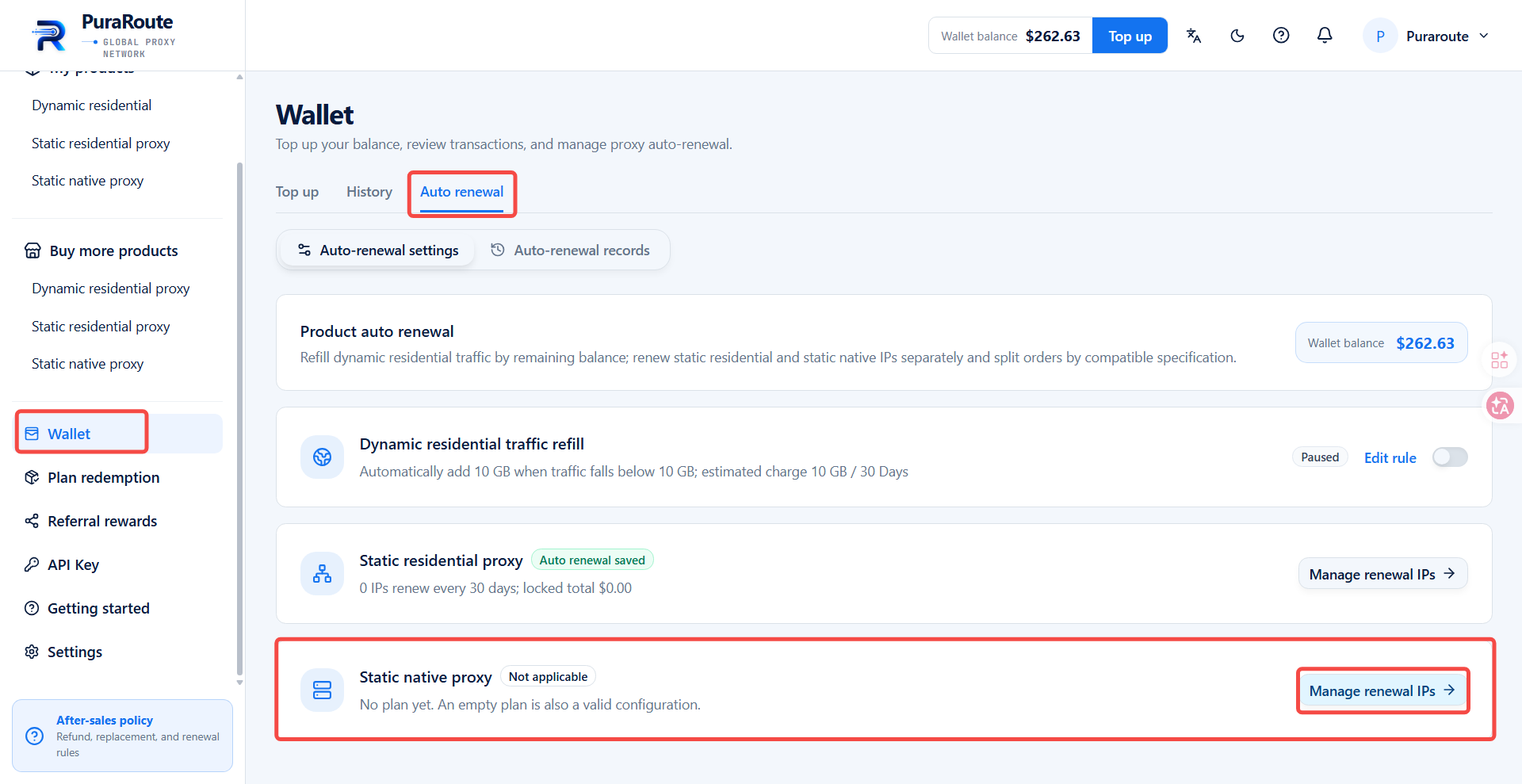Image resolution: width=1522 pixels, height=784 pixels.
Task: Click the Settings gear icon
Action: (32, 652)
